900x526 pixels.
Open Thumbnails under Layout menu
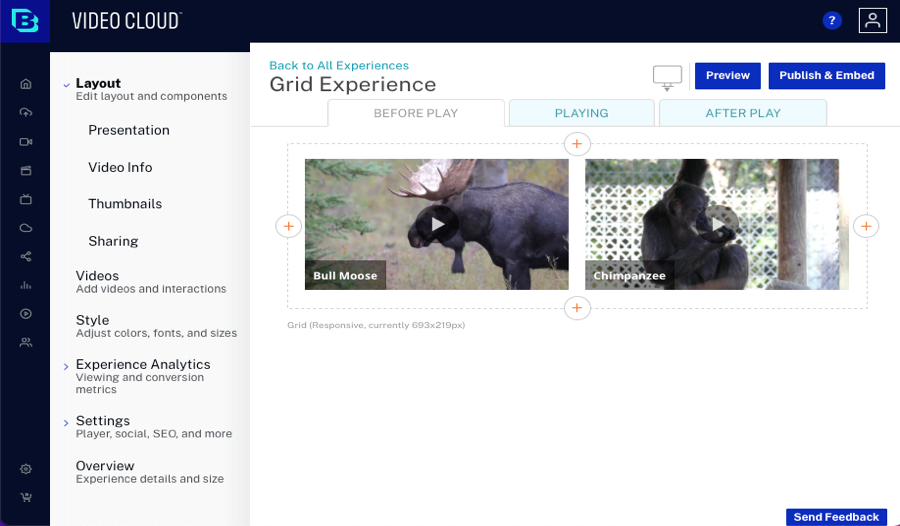125,204
